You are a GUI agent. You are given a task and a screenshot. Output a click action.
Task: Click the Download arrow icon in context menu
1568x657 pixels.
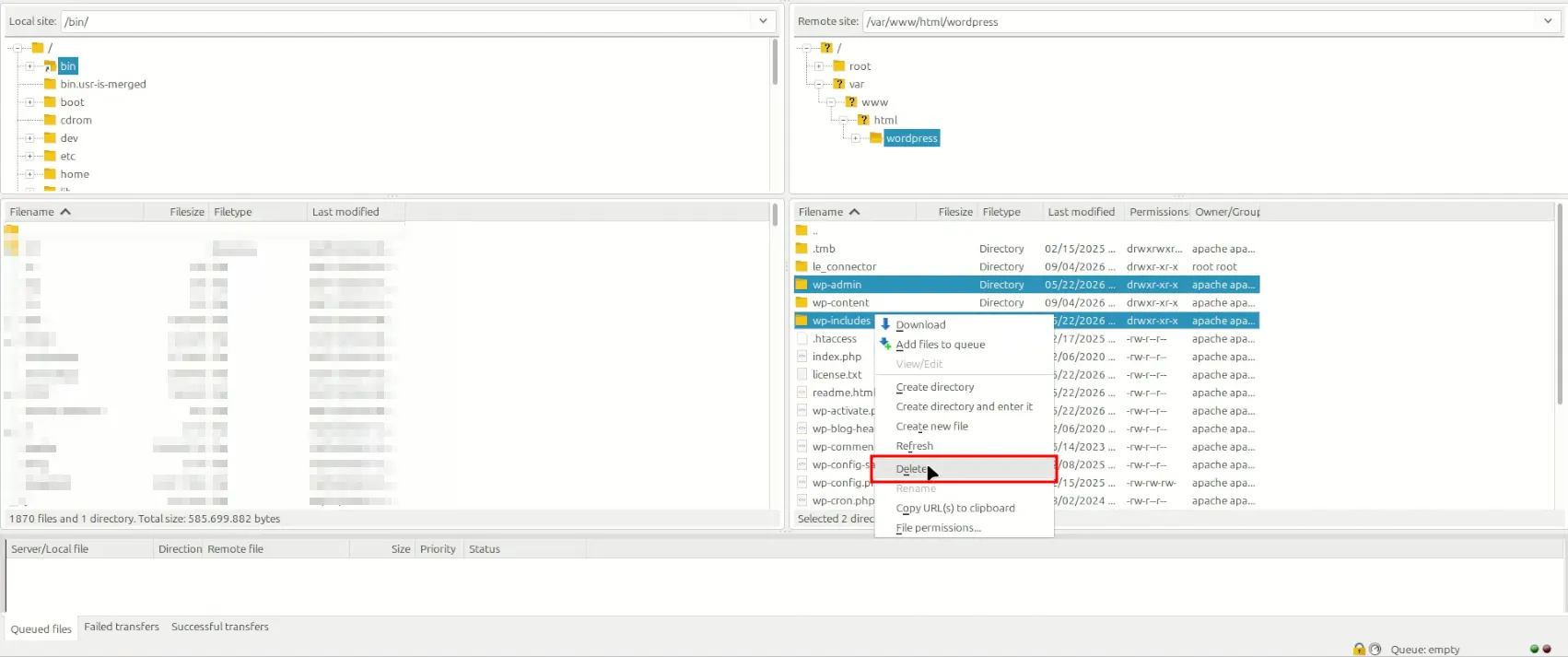point(885,324)
